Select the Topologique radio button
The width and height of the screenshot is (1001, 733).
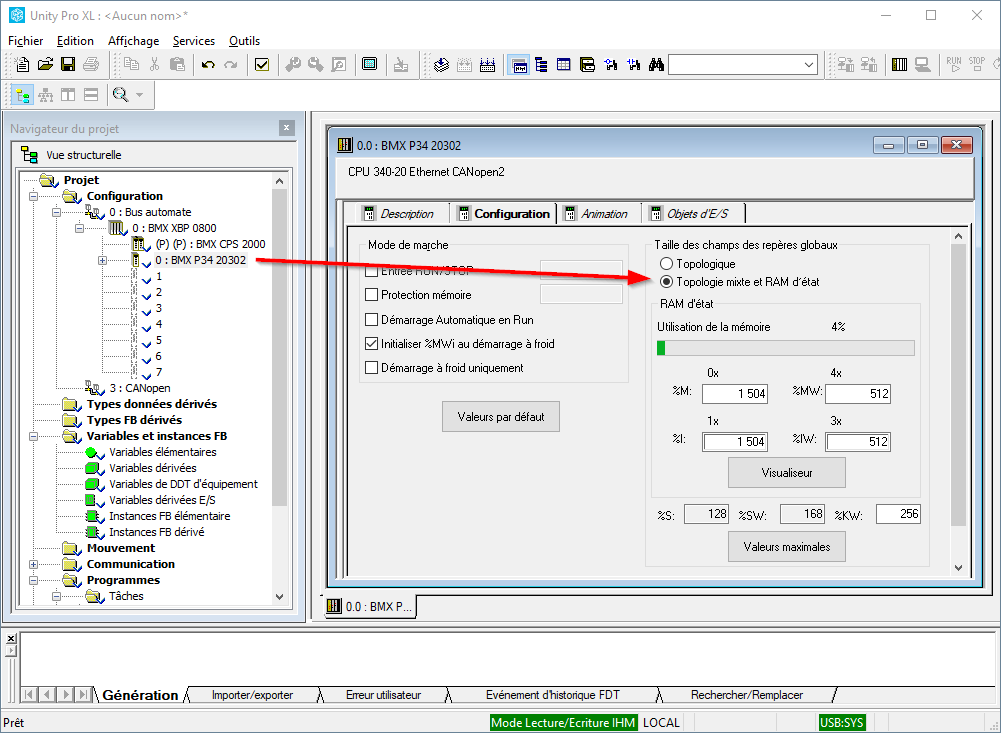click(666, 264)
